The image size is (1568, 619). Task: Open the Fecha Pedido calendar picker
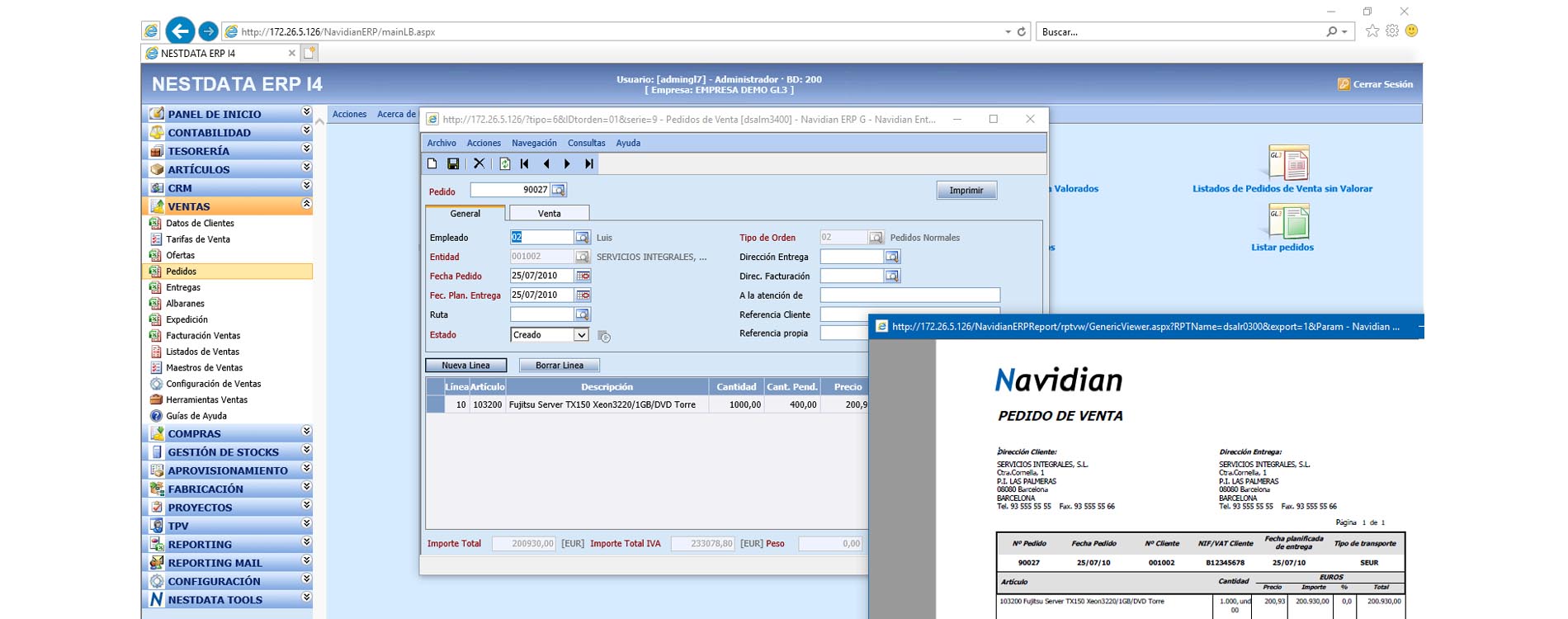[583, 276]
